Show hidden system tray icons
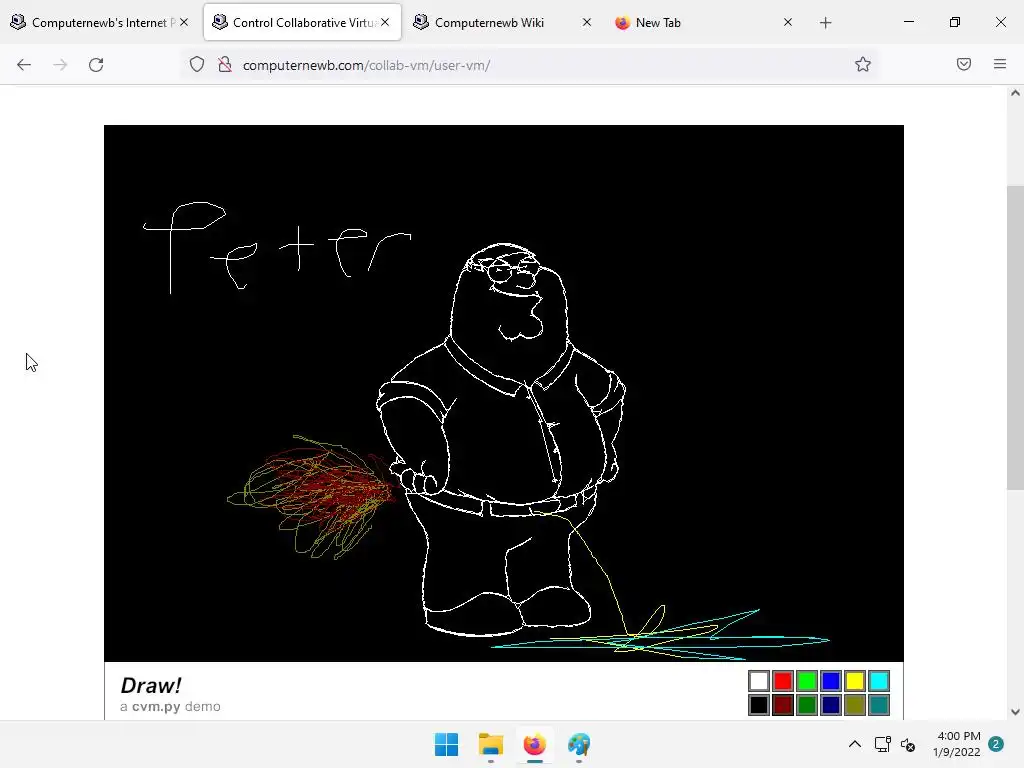The image size is (1024, 768). tap(854, 744)
